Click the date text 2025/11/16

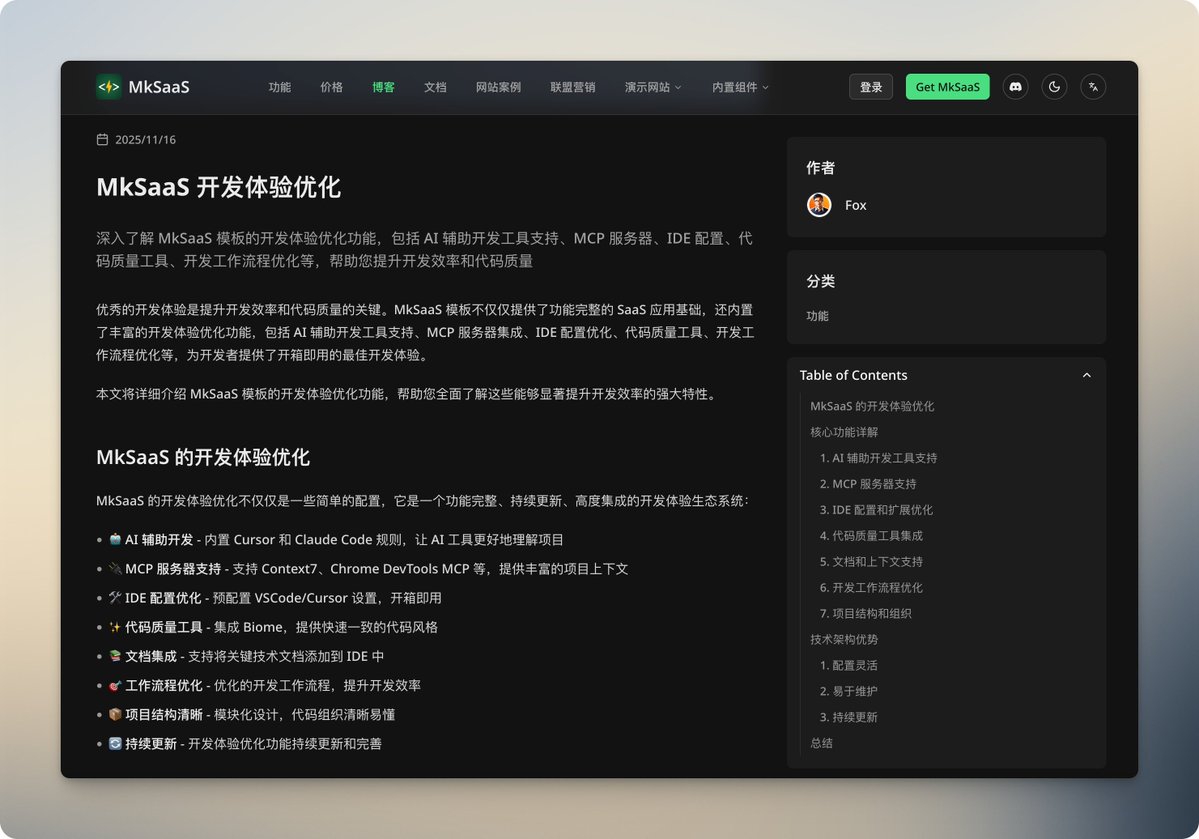click(x=145, y=139)
